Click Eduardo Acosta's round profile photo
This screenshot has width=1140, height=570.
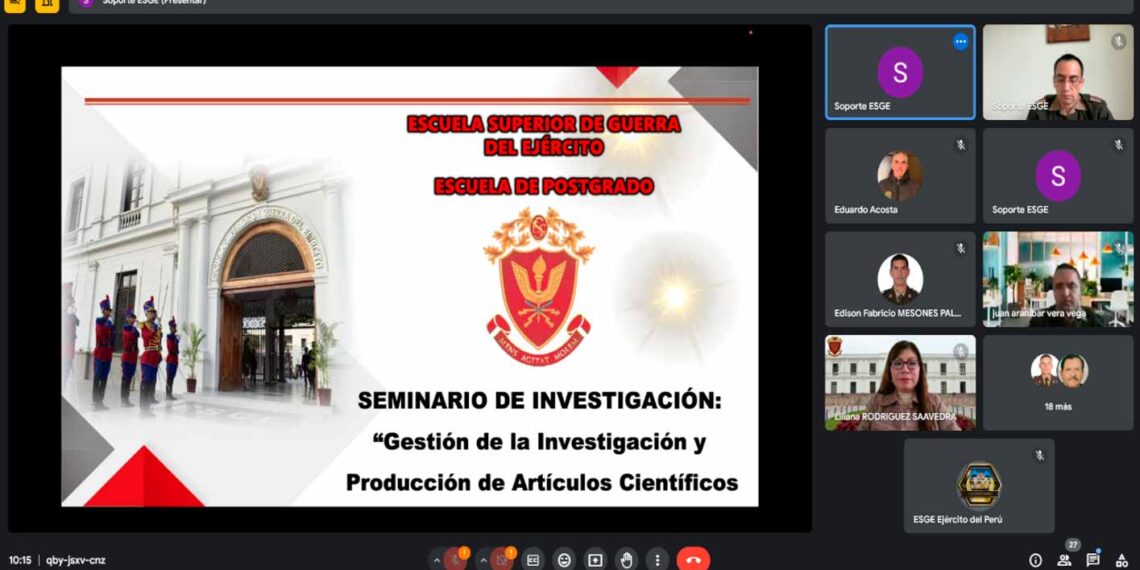(900, 175)
